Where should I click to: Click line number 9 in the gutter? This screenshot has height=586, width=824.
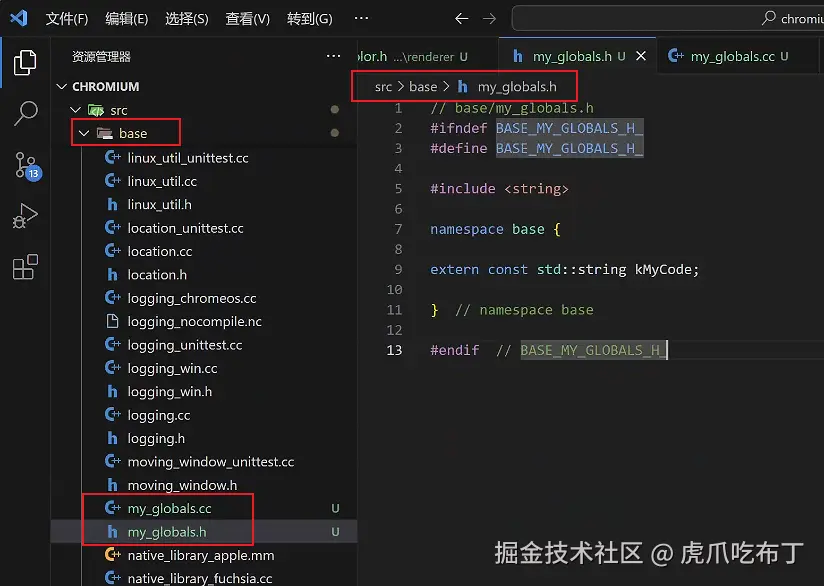398,270
